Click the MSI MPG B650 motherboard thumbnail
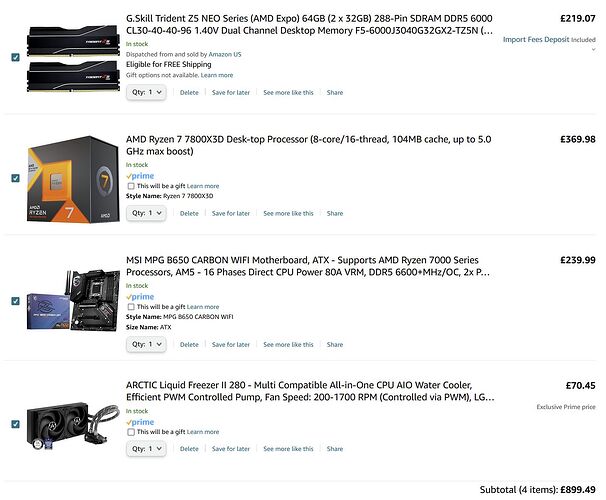This screenshot has width=606, height=500. click(x=73, y=300)
